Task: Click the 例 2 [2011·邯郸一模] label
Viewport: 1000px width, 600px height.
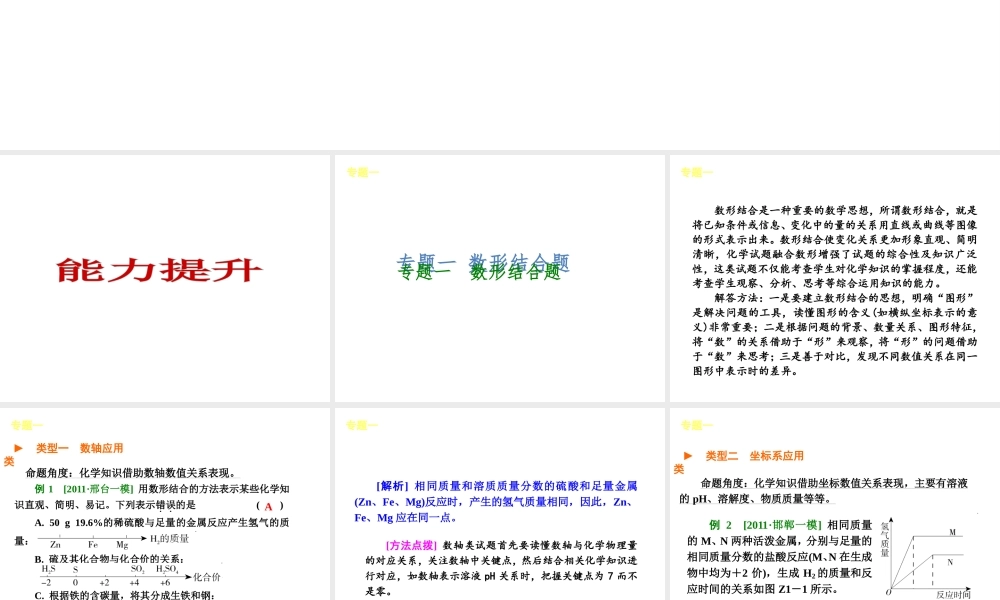Action: (765, 525)
